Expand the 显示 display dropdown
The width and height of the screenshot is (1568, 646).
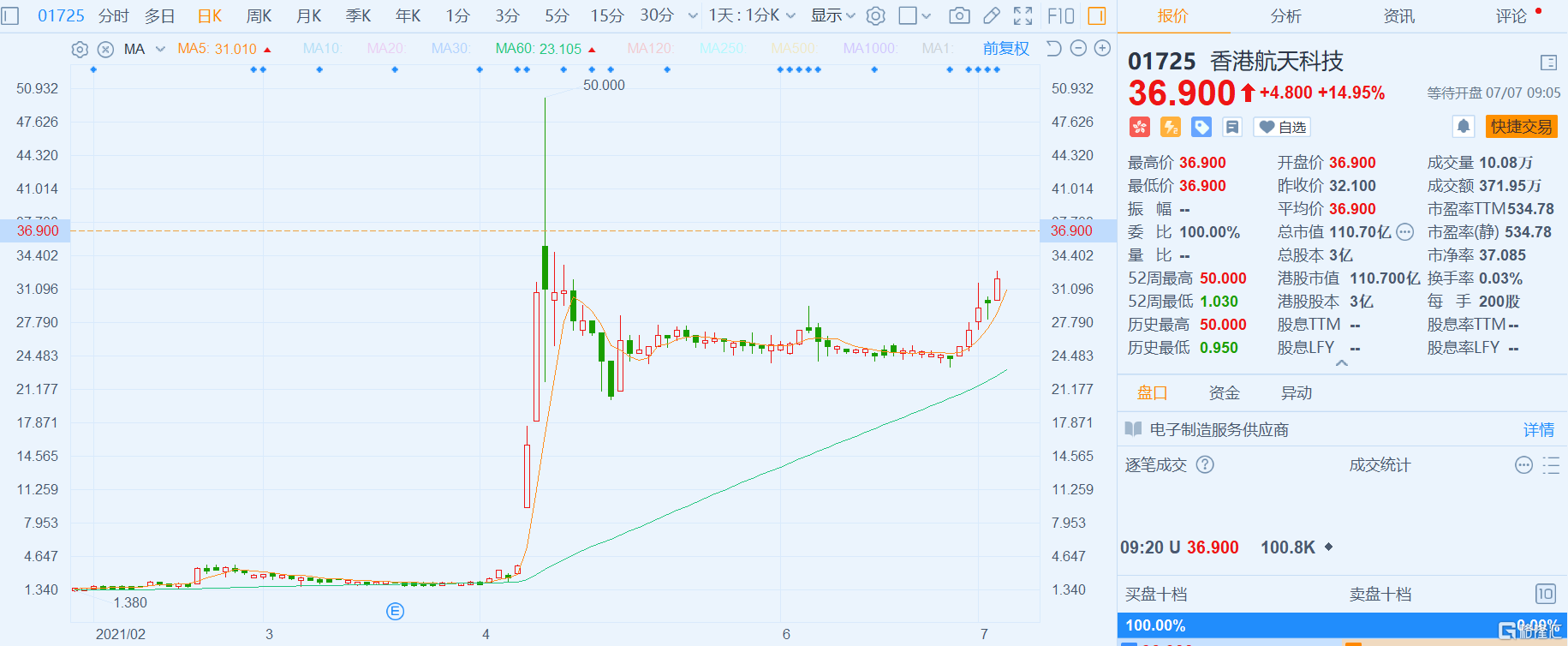click(x=832, y=15)
